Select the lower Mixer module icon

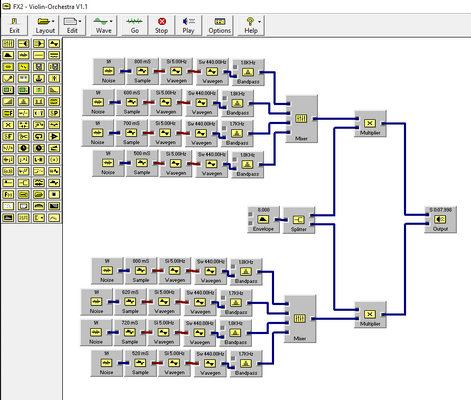pos(299,319)
